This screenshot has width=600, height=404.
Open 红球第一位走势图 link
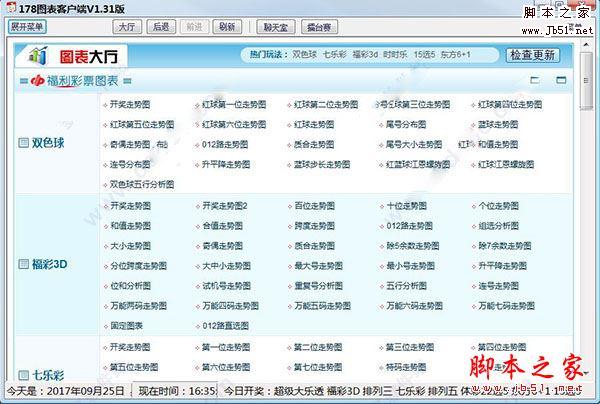[x=234, y=104]
